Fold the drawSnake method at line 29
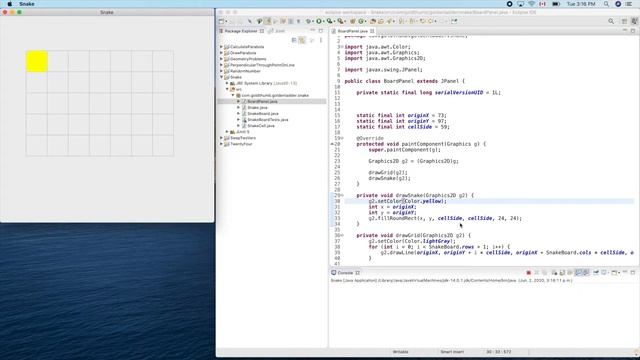The width and height of the screenshot is (640, 360). (x=342, y=196)
